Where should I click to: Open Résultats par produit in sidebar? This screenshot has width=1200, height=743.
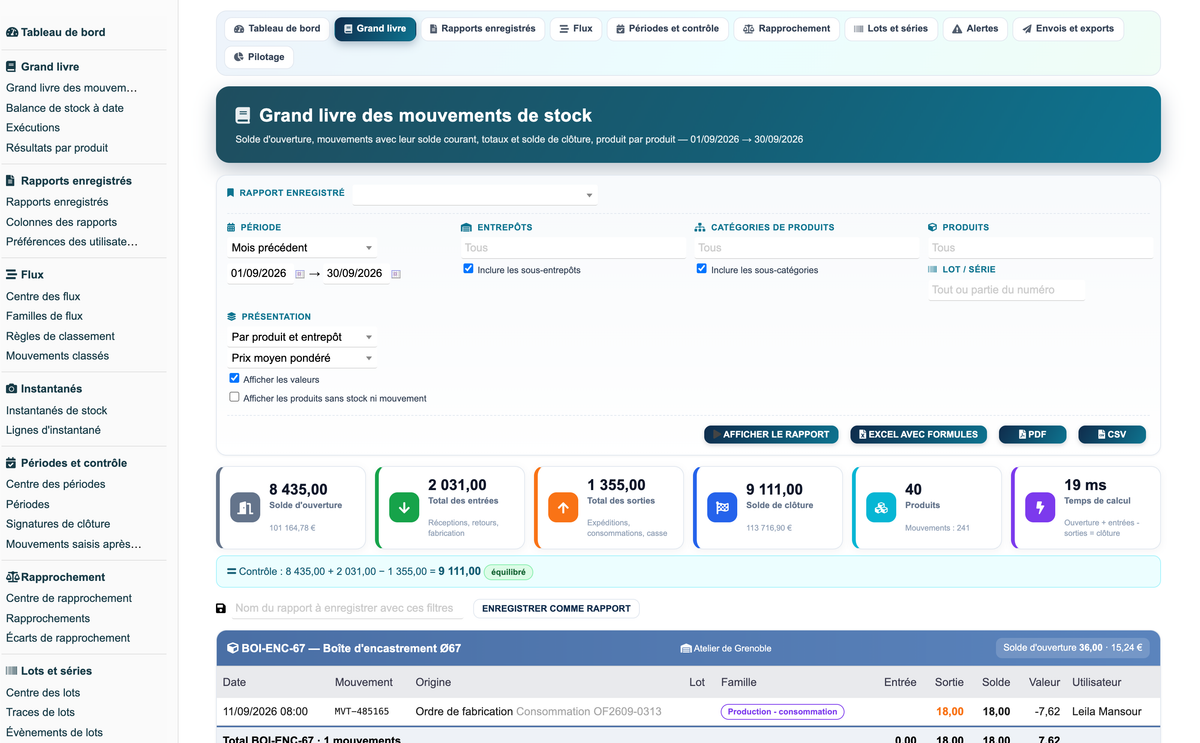57,148
